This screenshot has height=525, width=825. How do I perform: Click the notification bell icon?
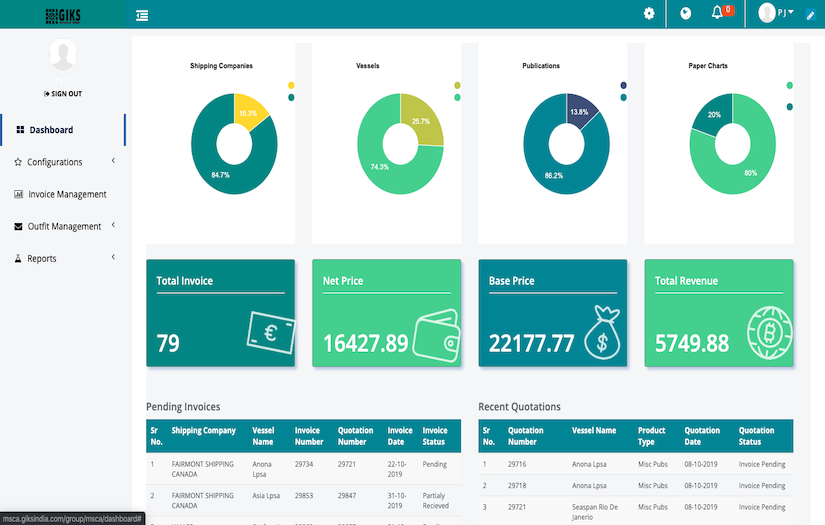click(716, 13)
